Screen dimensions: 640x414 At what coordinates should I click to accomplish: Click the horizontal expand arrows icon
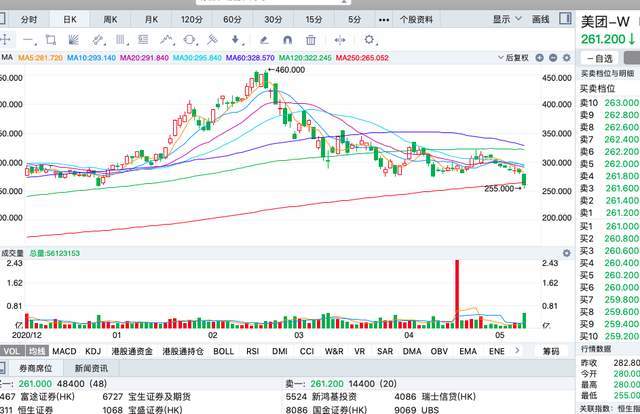340,40
